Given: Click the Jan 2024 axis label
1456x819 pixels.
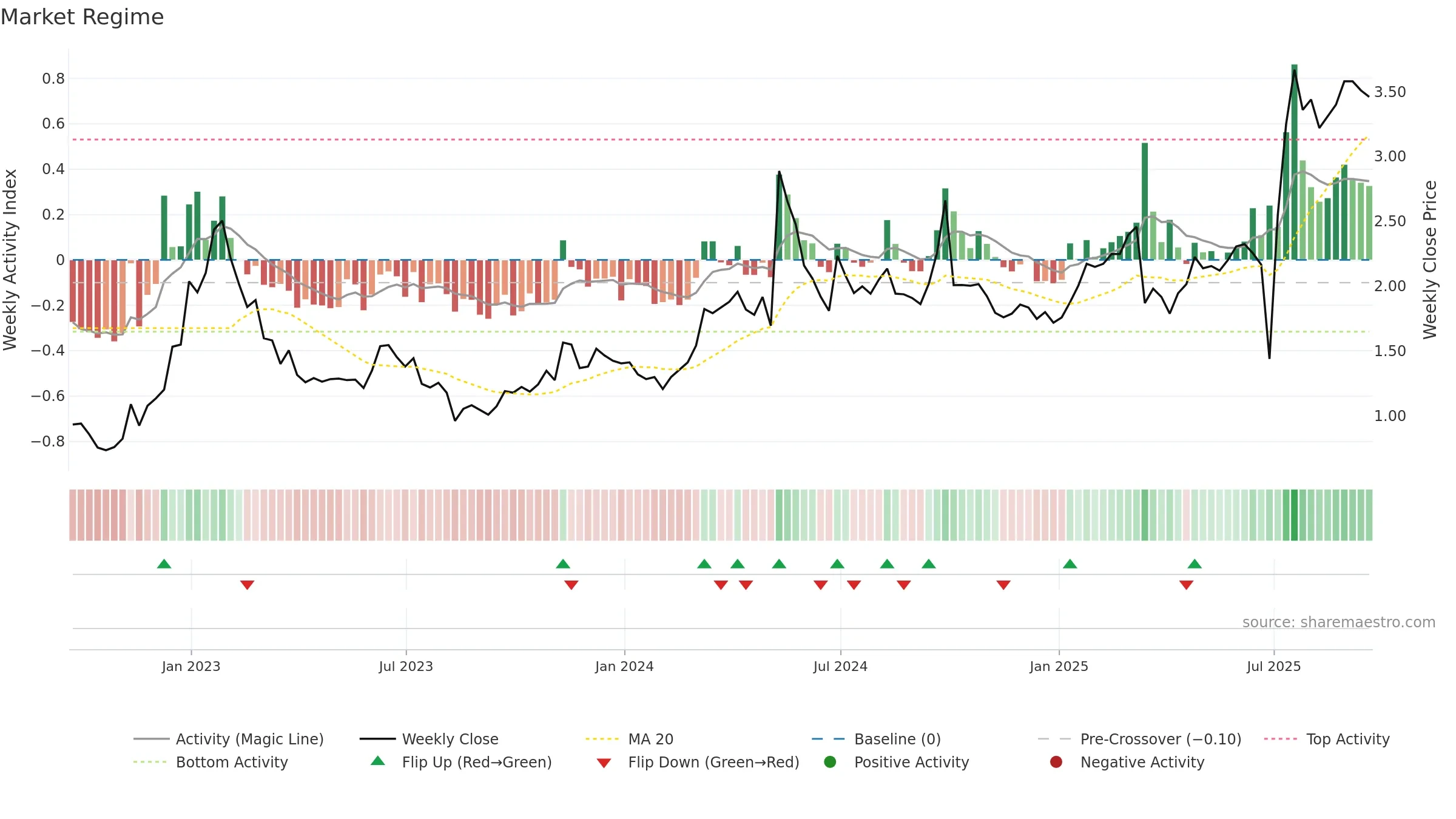Looking at the screenshot, I should pyautogui.click(x=624, y=666).
